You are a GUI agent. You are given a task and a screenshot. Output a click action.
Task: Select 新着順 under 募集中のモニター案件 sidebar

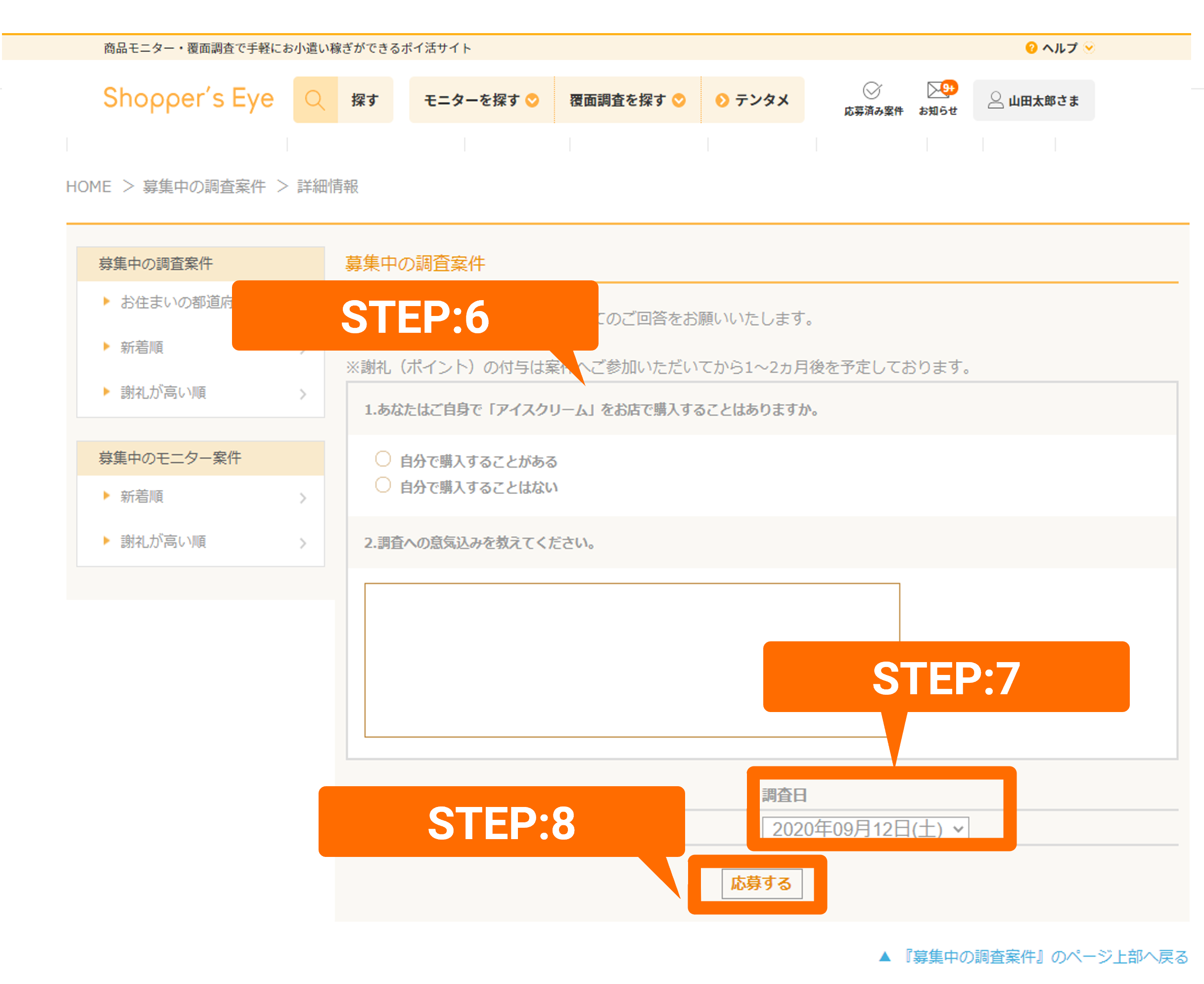142,496
